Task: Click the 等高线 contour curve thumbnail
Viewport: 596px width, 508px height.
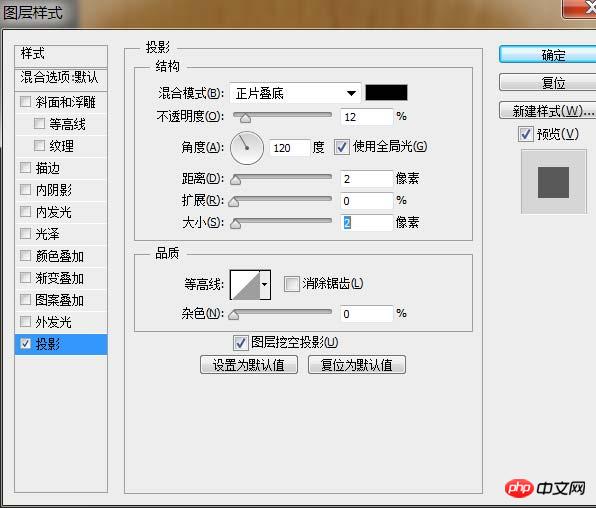Action: [x=245, y=284]
